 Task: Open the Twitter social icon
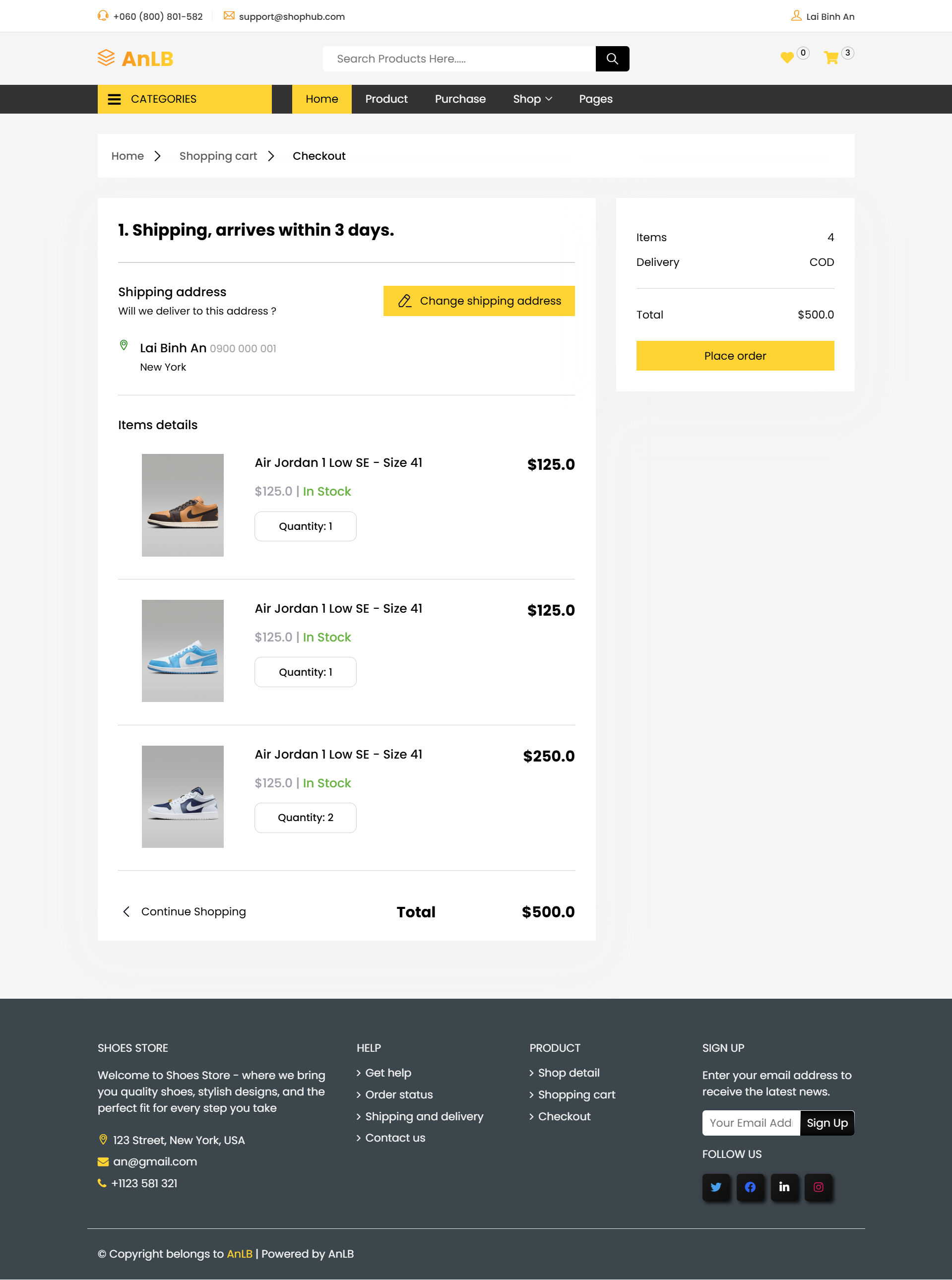click(x=716, y=1187)
